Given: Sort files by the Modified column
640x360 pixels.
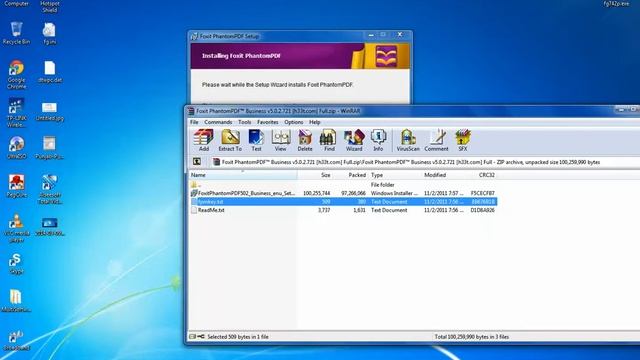Looking at the screenshot, I should pyautogui.click(x=445, y=175).
